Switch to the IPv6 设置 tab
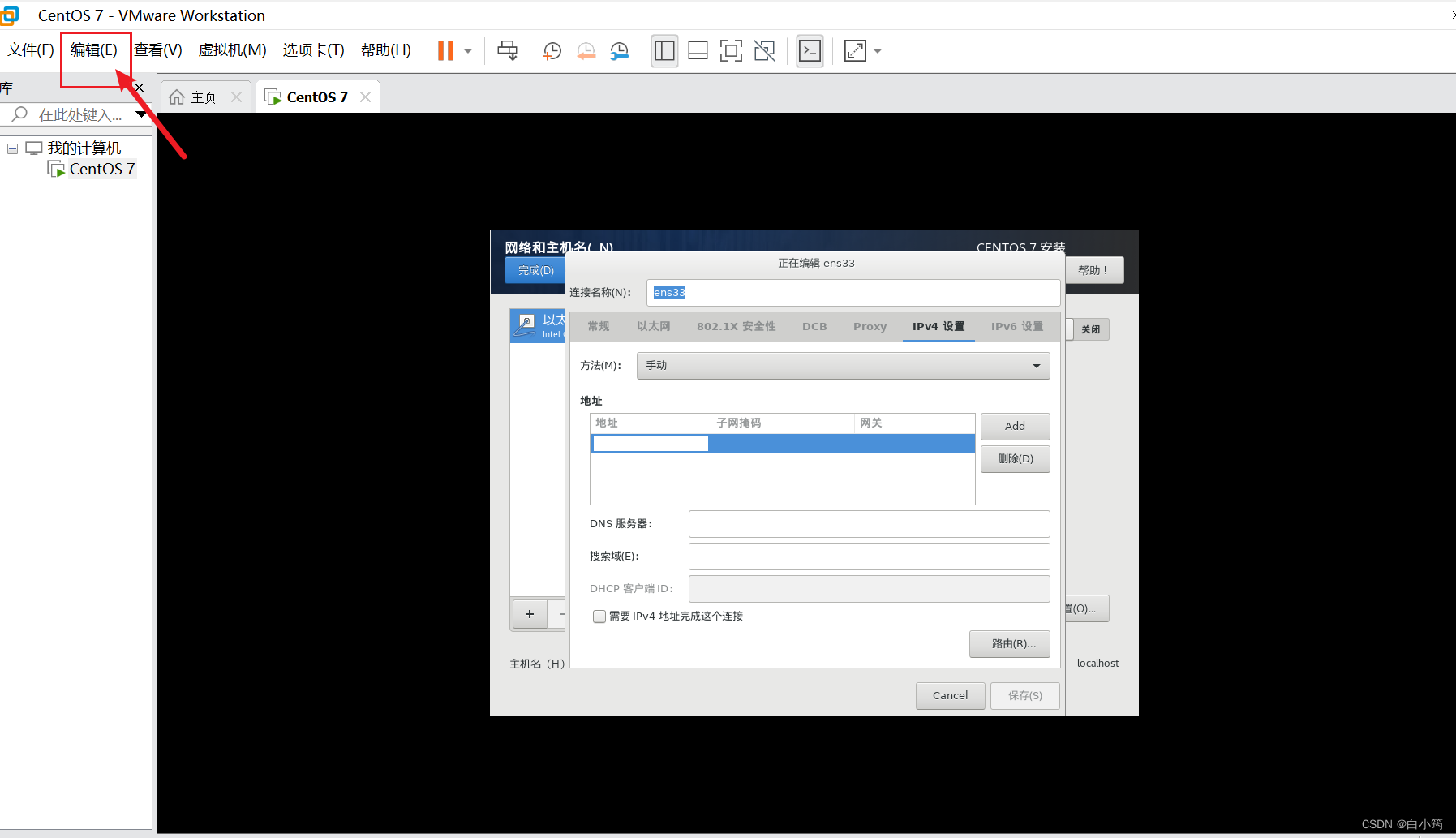Image resolution: width=1456 pixels, height=838 pixels. (1017, 327)
